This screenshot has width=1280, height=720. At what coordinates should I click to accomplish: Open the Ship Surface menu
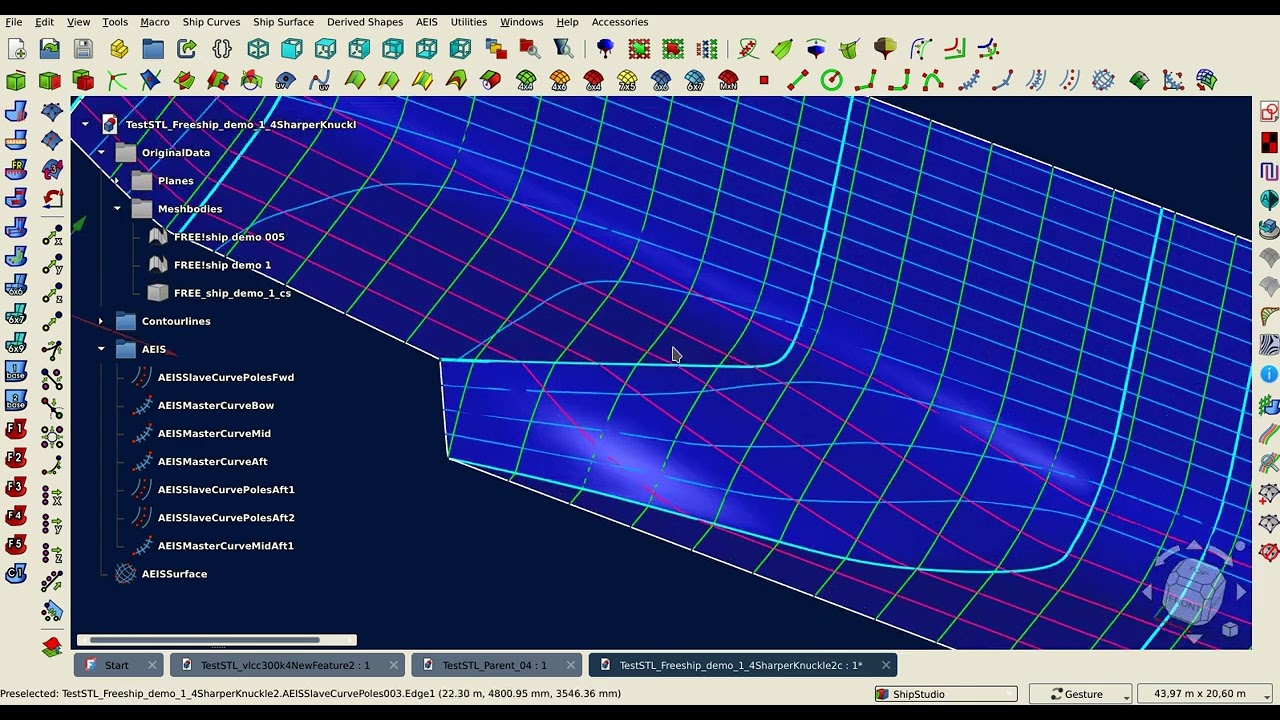[283, 22]
